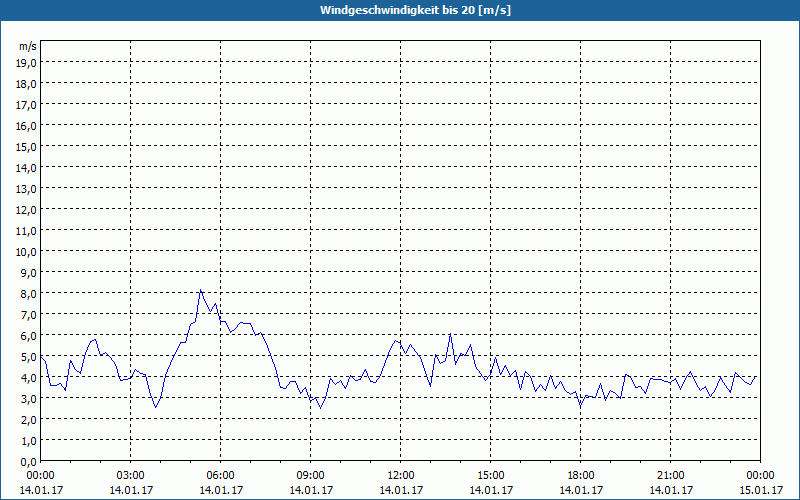
Task: Click the "1,0" y-axis label
Action: point(29,441)
